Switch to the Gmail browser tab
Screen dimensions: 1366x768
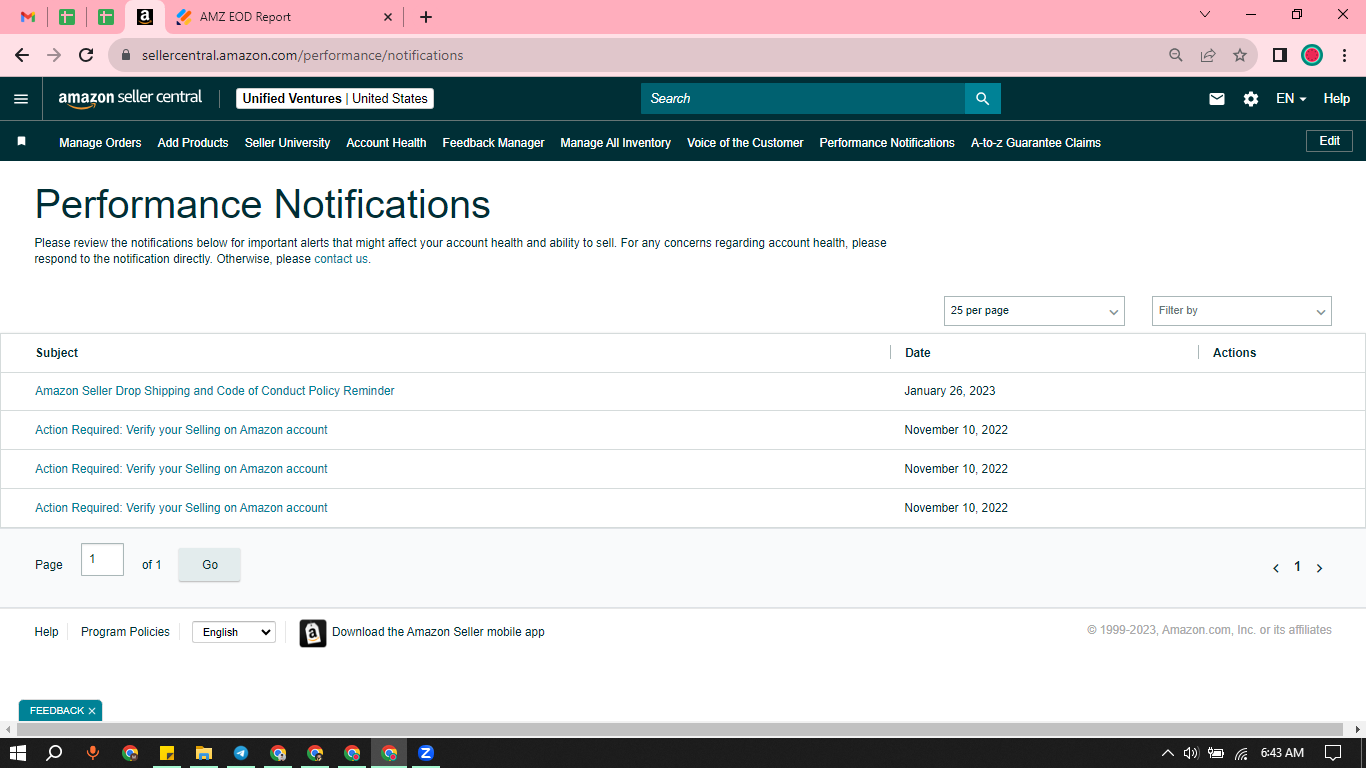click(28, 17)
